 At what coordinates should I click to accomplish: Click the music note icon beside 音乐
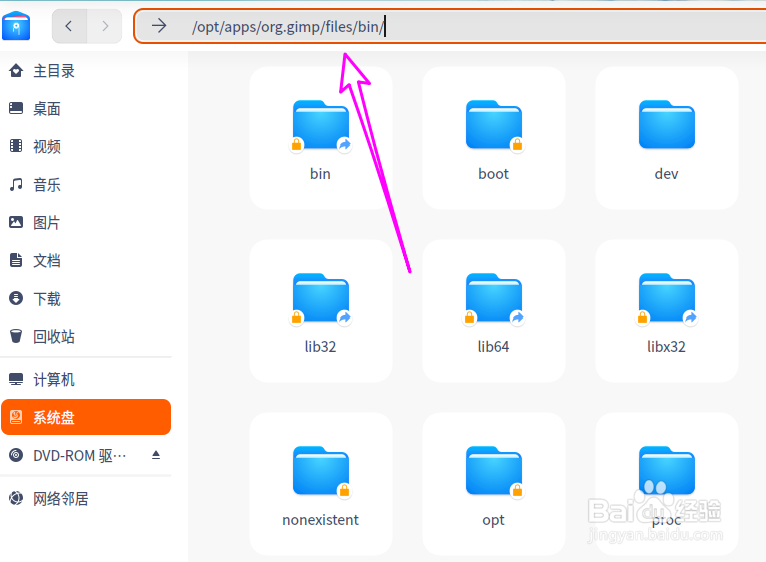click(x=16, y=184)
